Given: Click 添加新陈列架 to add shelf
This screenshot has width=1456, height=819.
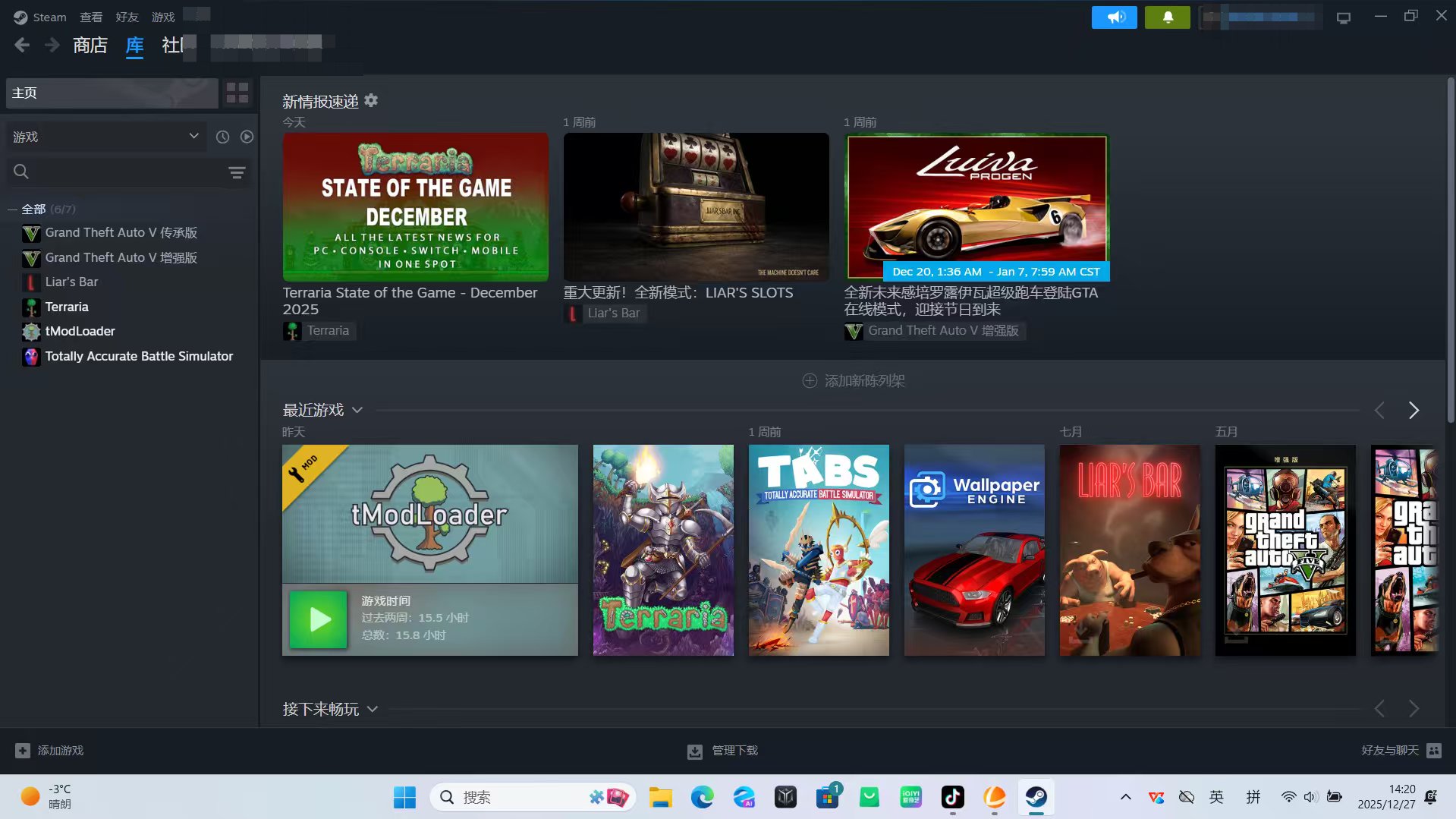Looking at the screenshot, I should [x=854, y=380].
